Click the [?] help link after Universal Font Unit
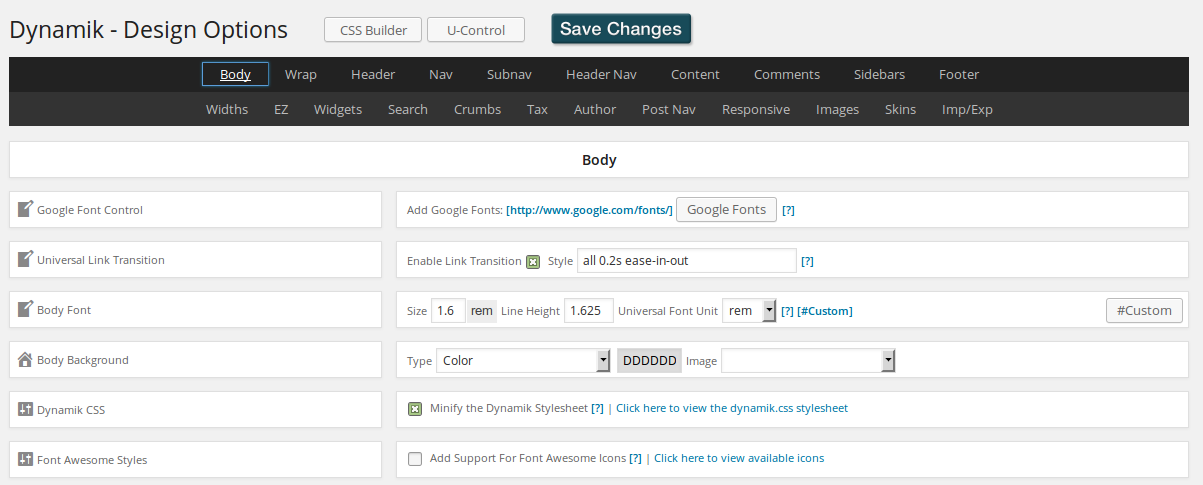This screenshot has height=485, width=1203. (788, 311)
